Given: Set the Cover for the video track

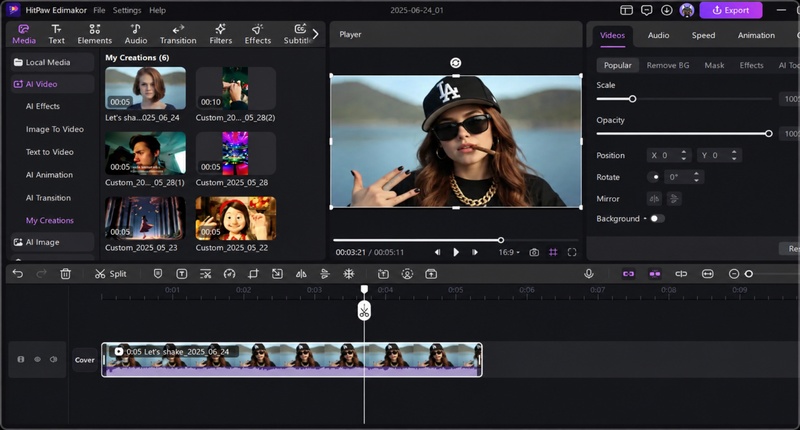Looking at the screenshot, I should pos(85,360).
